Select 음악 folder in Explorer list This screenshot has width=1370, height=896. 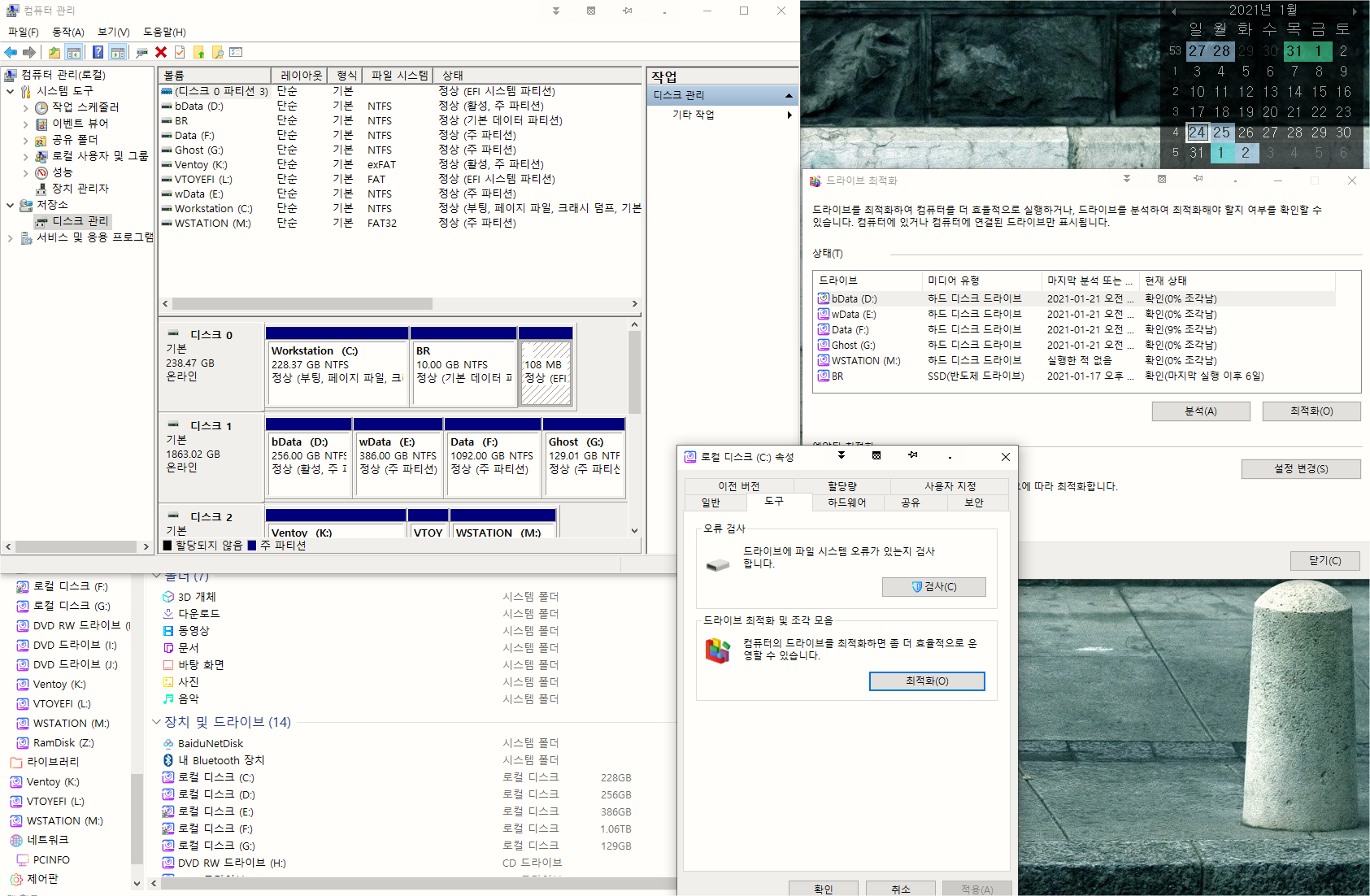click(x=188, y=699)
